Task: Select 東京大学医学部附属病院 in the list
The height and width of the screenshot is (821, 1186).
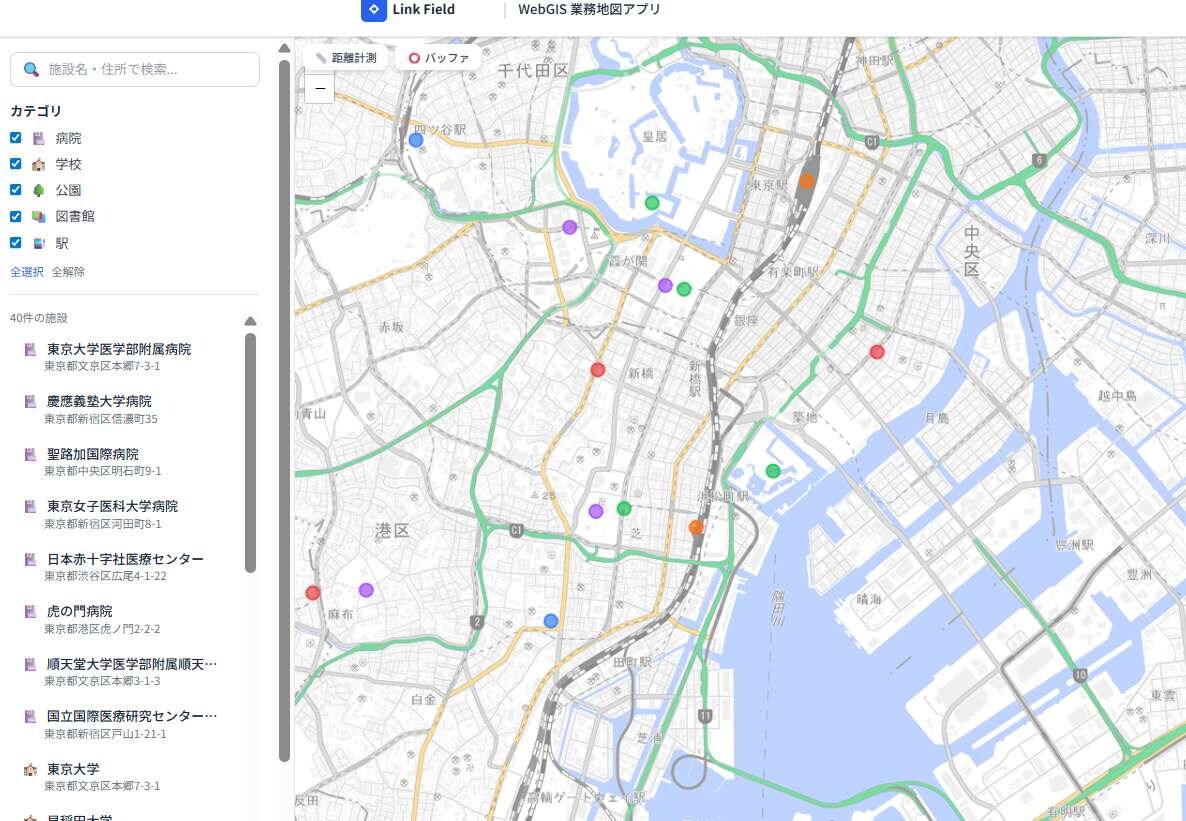Action: [129, 356]
